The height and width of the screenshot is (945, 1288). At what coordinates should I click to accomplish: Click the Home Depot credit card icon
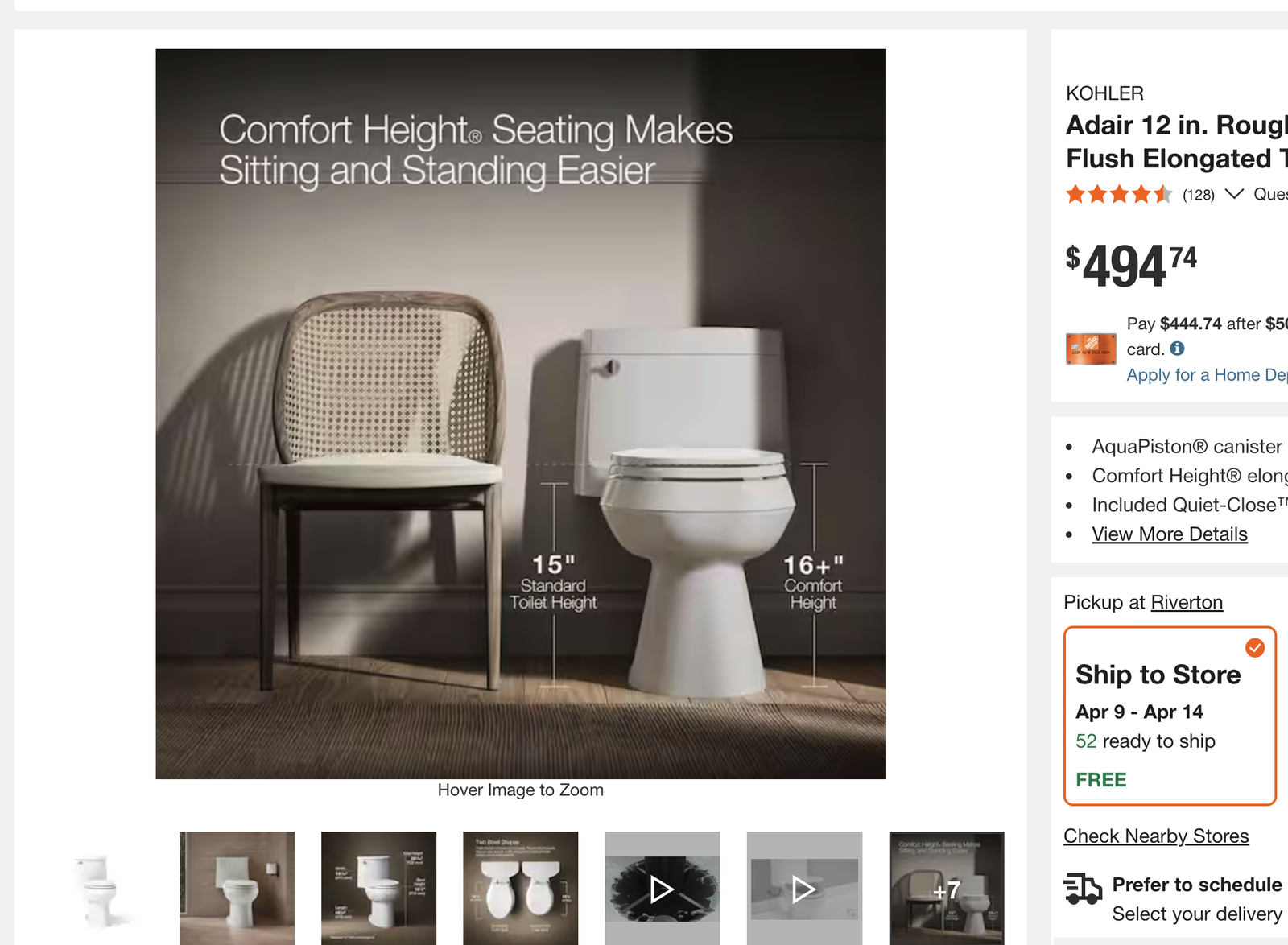click(1091, 349)
